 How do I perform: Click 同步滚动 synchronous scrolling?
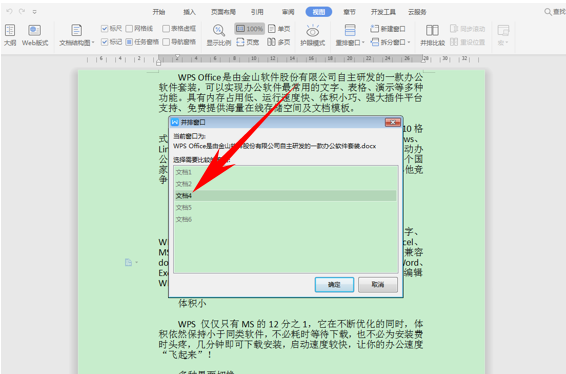(x=467, y=29)
